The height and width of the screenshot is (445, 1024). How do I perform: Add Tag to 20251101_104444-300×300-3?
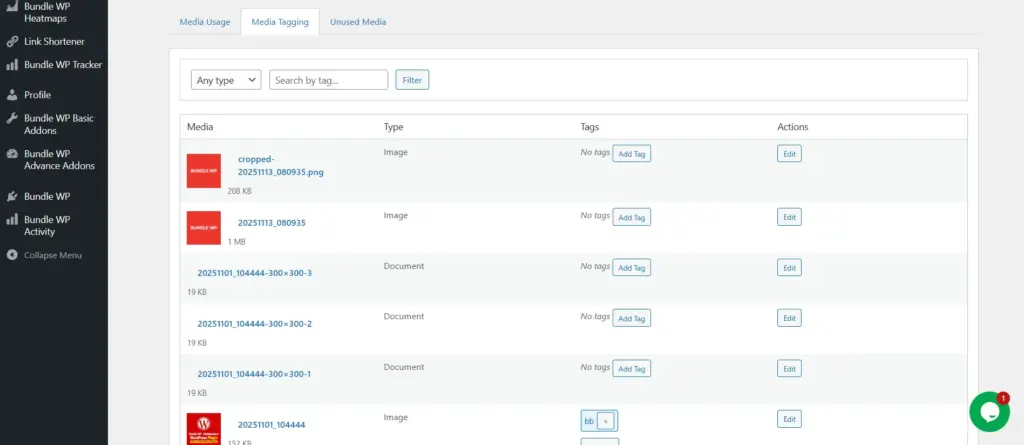pyautogui.click(x=632, y=267)
